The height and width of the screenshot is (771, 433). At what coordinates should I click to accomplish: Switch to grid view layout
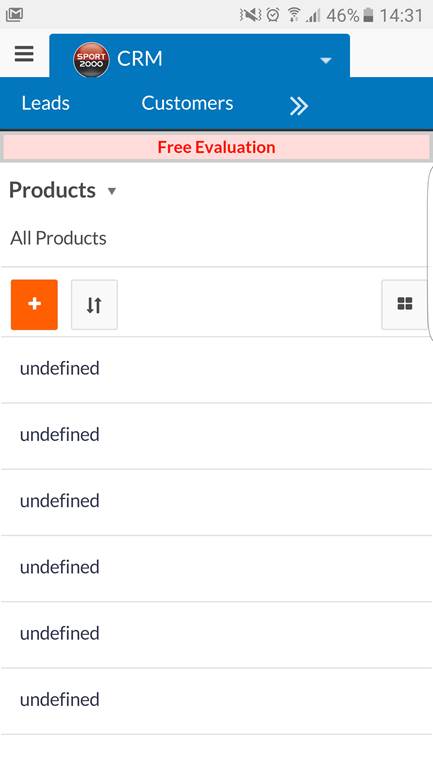coord(404,304)
